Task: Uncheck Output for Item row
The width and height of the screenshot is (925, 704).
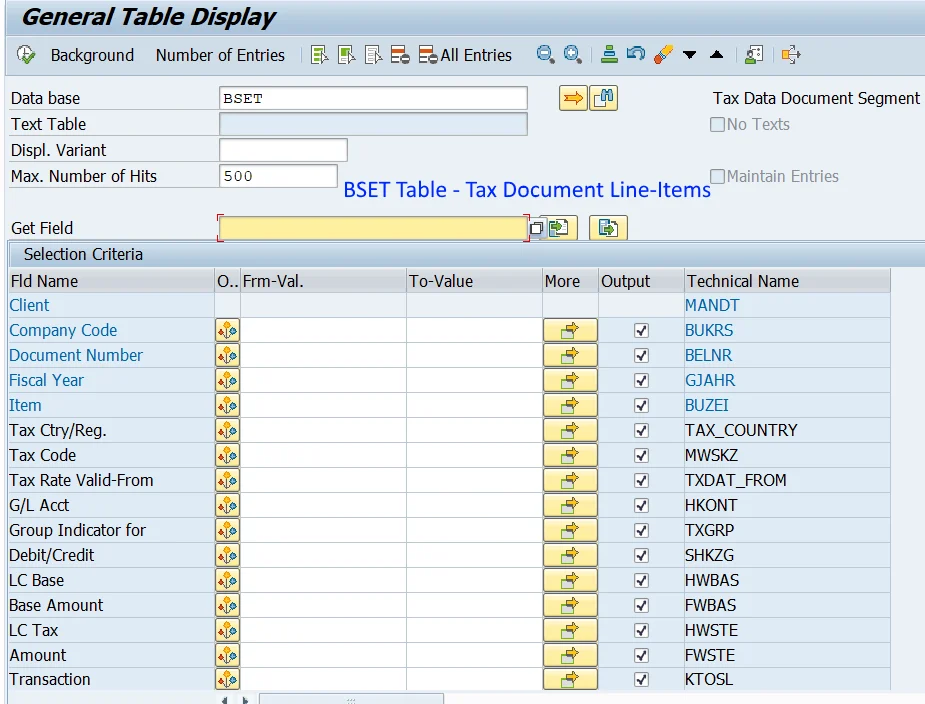Action: pyautogui.click(x=641, y=405)
